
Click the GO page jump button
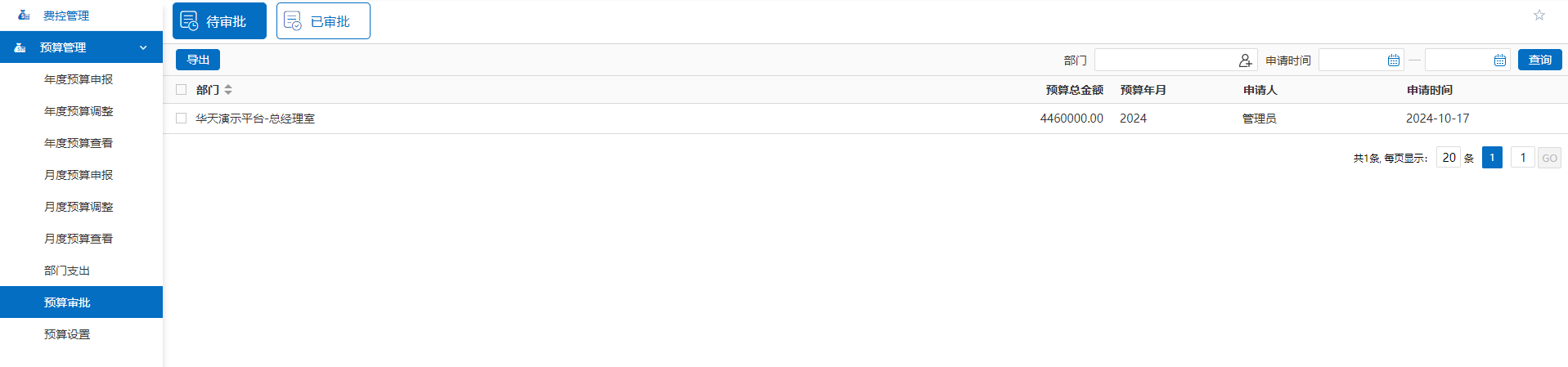pos(1549,158)
